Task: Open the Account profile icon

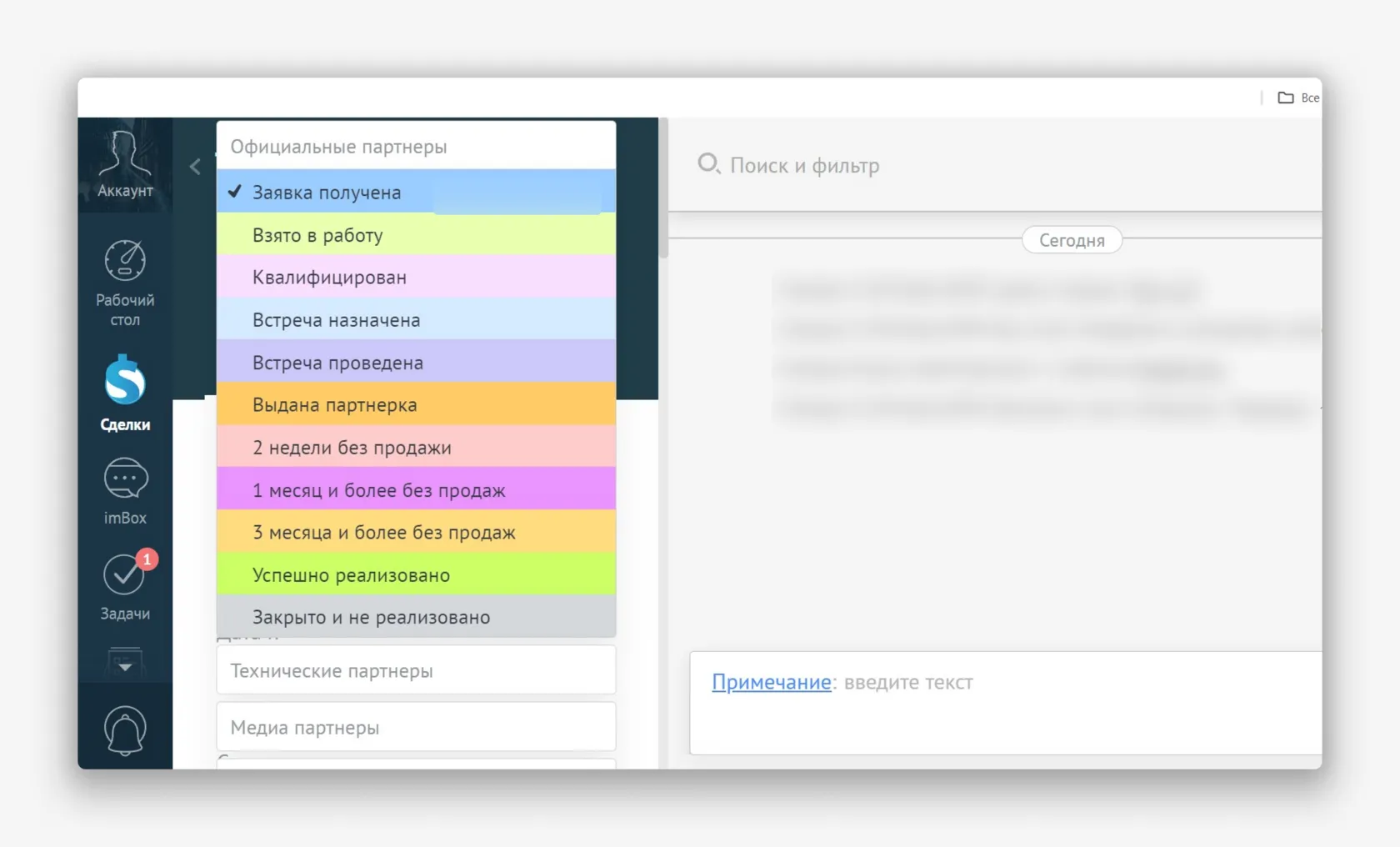Action: tap(125, 164)
